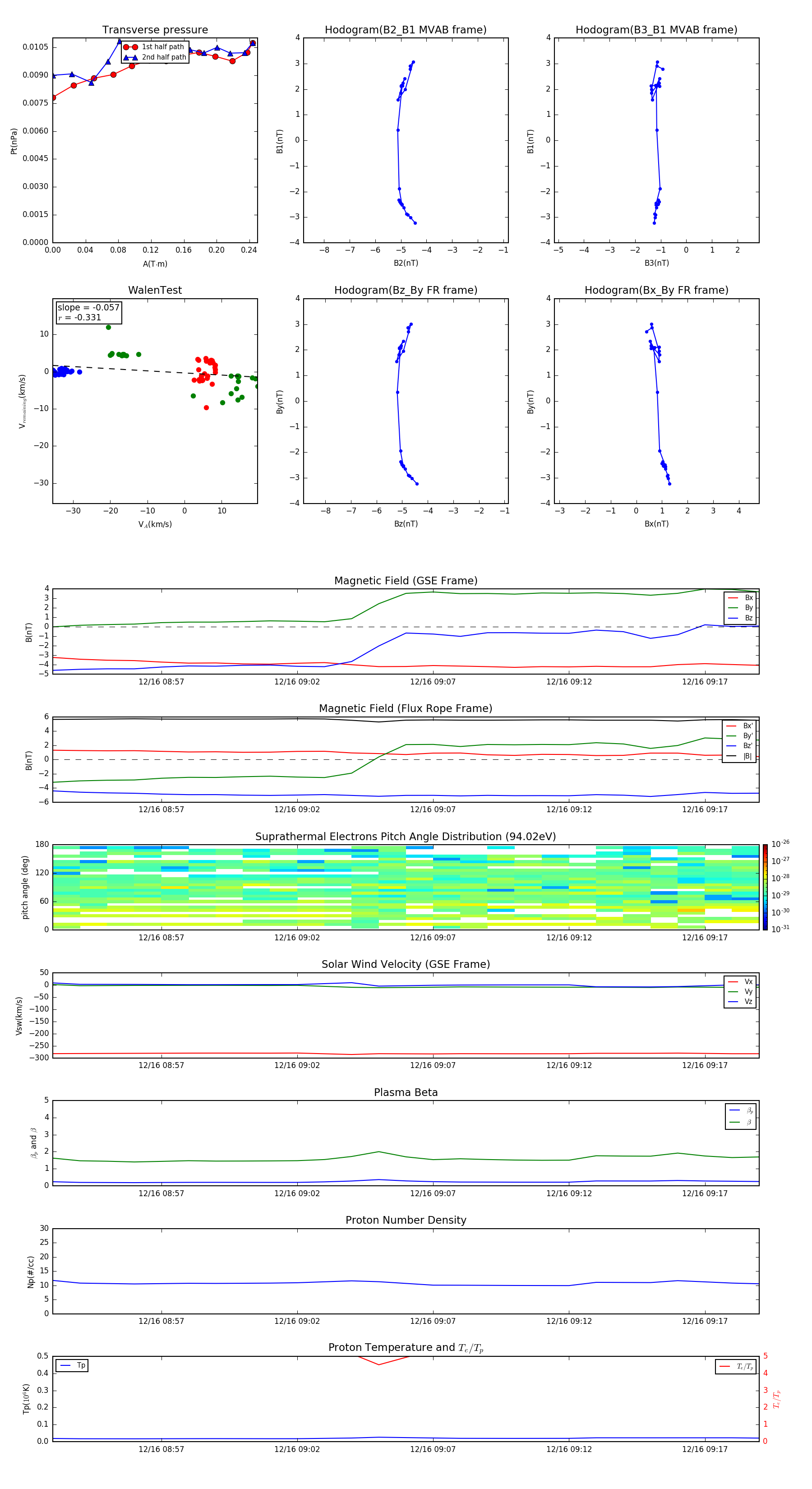
Task: Click the 'WalenTest' plot title
Action: 155,290
